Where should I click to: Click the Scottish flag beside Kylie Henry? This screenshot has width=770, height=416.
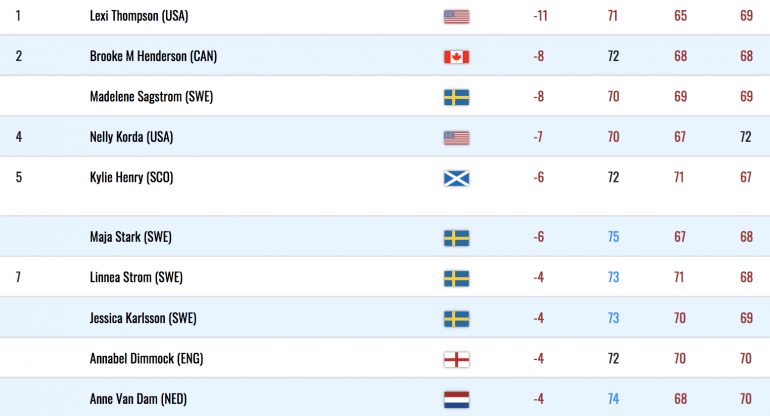point(456,178)
